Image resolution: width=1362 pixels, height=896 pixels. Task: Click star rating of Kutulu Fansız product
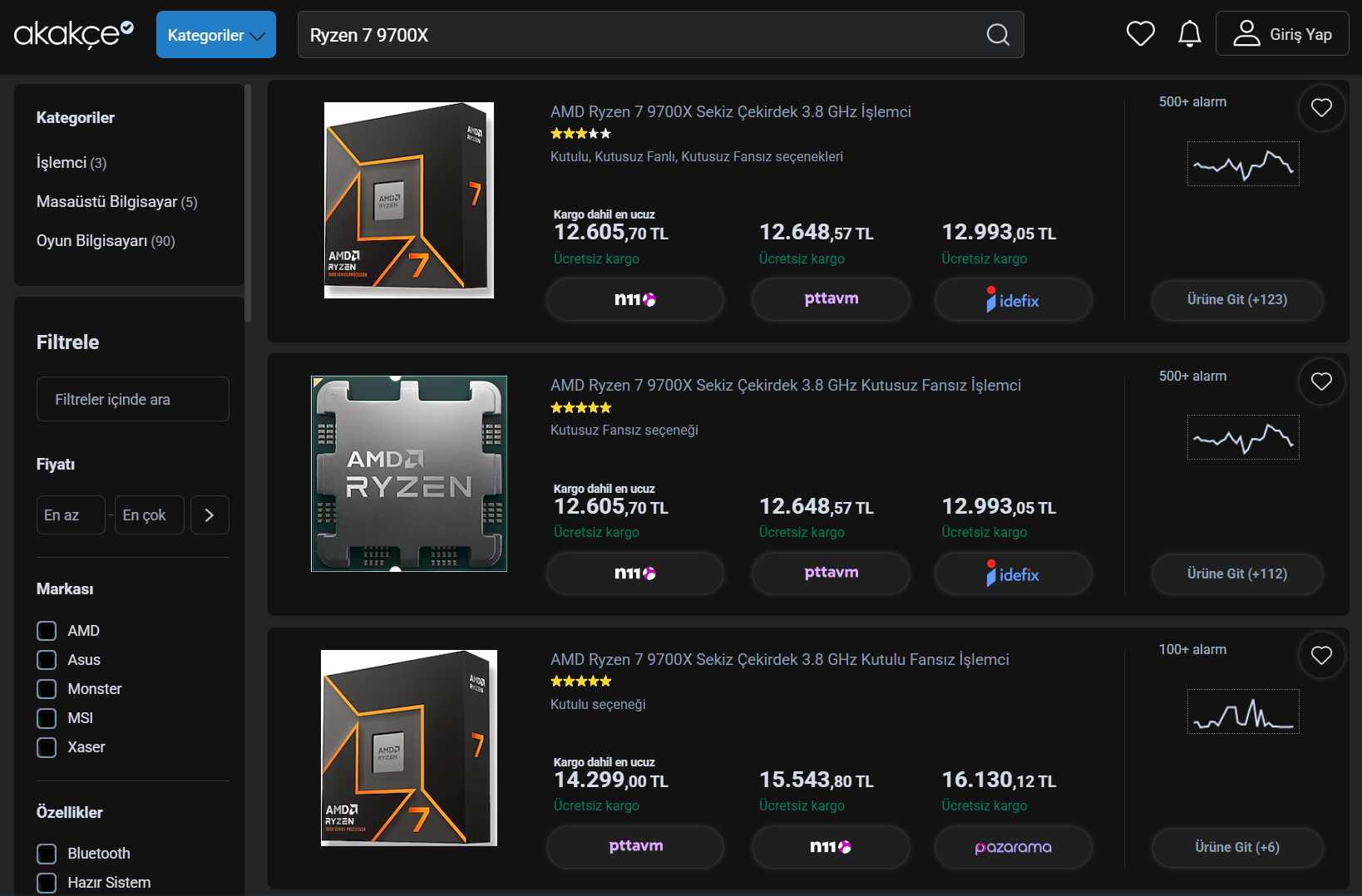point(580,682)
